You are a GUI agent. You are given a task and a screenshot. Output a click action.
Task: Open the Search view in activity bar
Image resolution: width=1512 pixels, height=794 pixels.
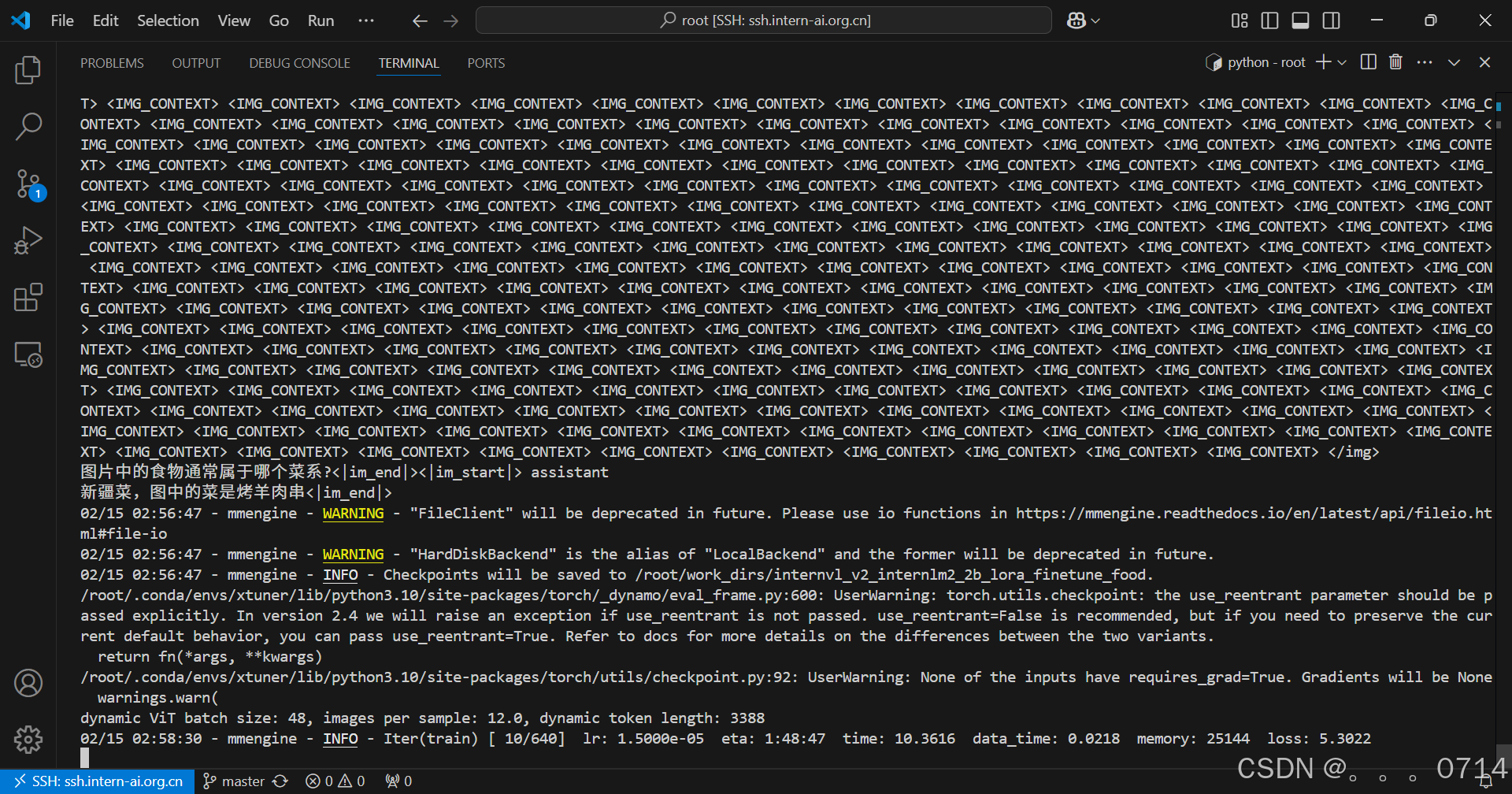[28, 126]
